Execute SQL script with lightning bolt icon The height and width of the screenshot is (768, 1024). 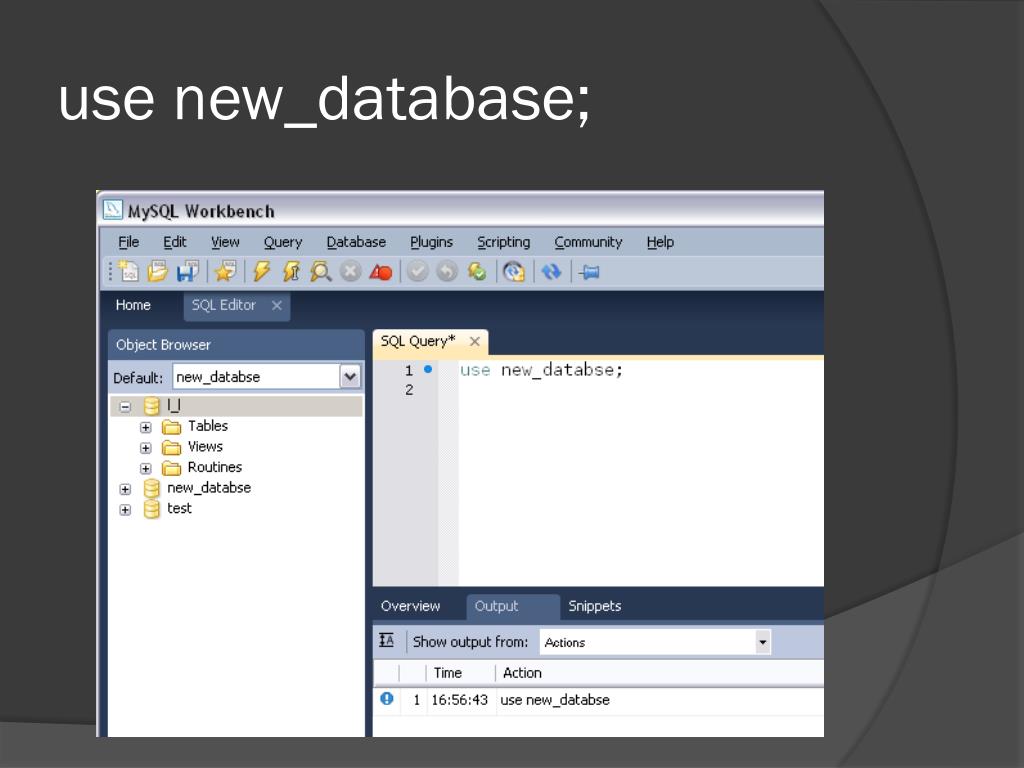click(261, 271)
